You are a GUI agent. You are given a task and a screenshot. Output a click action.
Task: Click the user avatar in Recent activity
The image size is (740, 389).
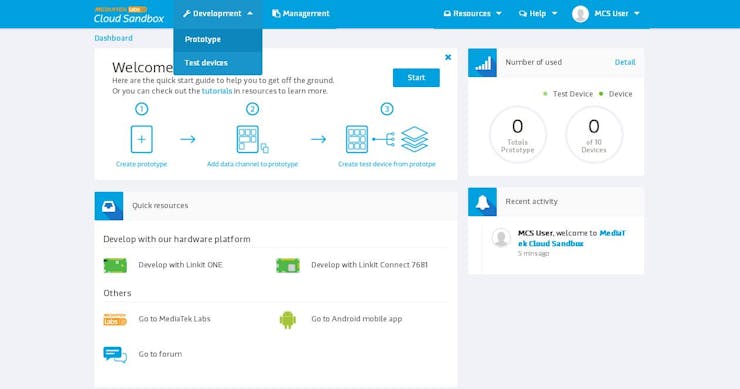tap(501, 238)
